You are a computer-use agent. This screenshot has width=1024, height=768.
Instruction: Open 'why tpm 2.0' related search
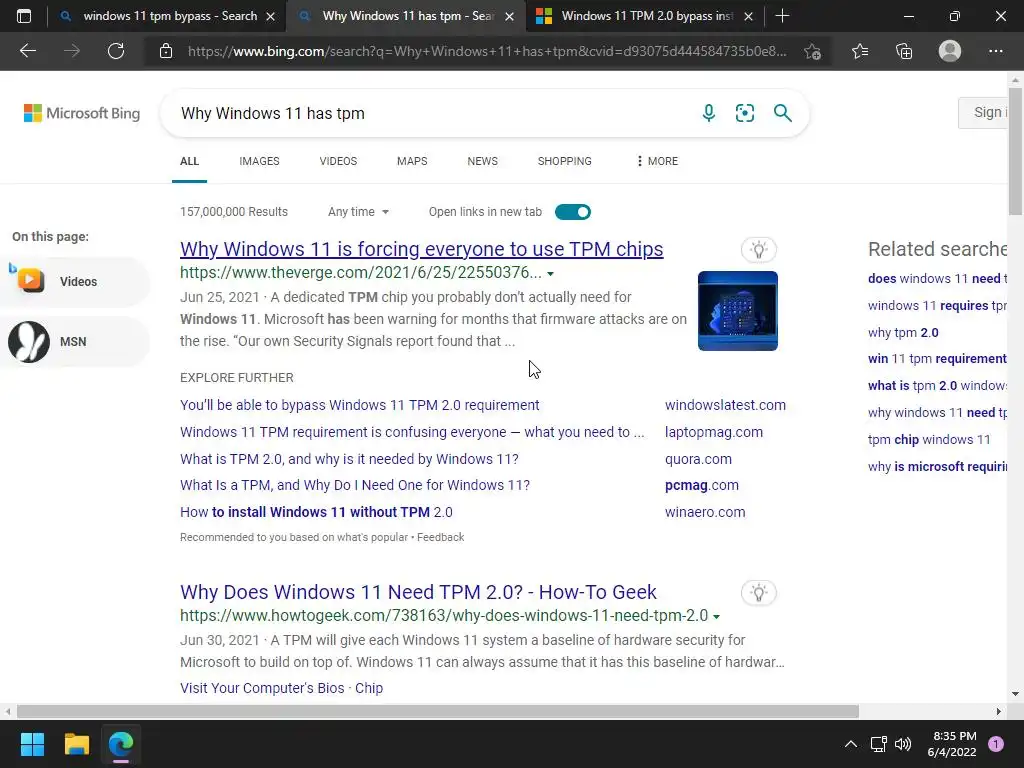(903, 332)
